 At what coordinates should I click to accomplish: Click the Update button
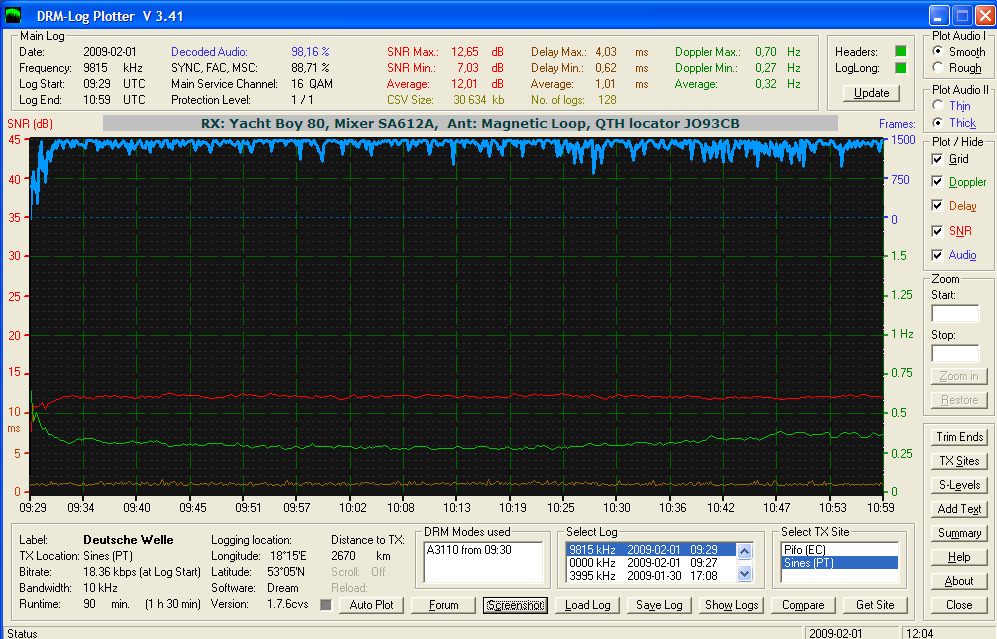[871, 93]
